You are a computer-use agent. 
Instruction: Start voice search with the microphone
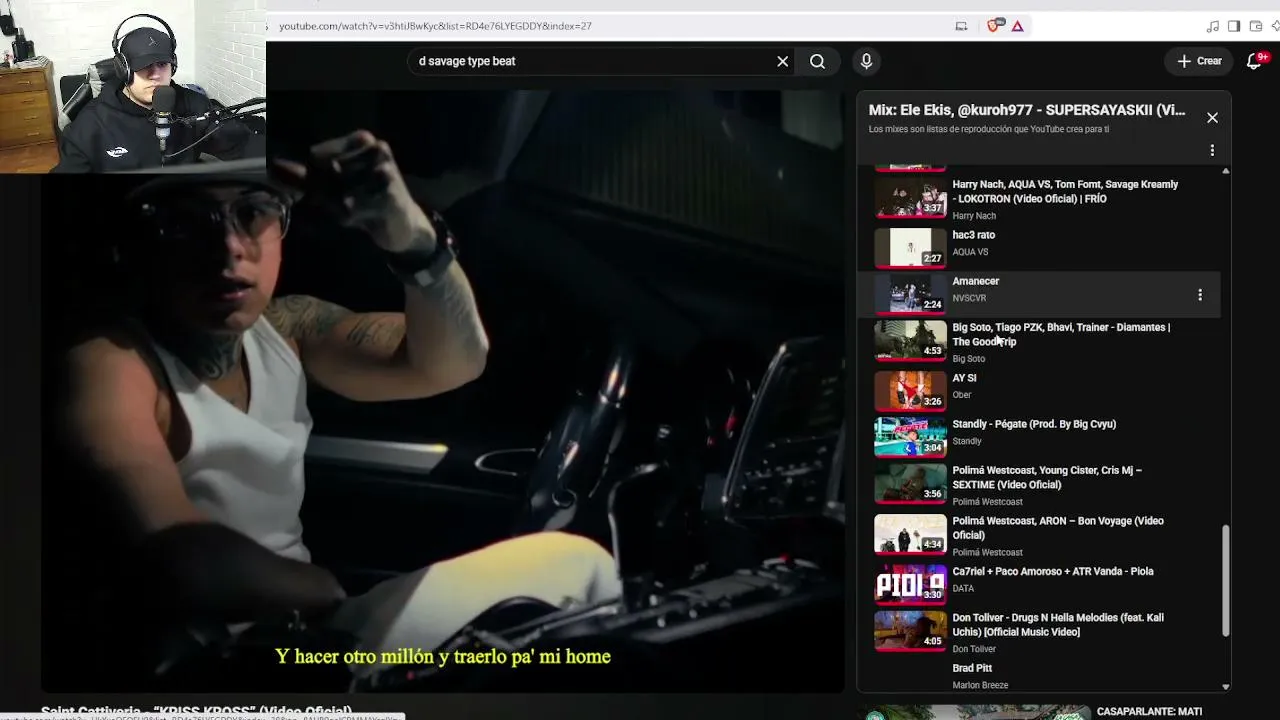click(866, 61)
